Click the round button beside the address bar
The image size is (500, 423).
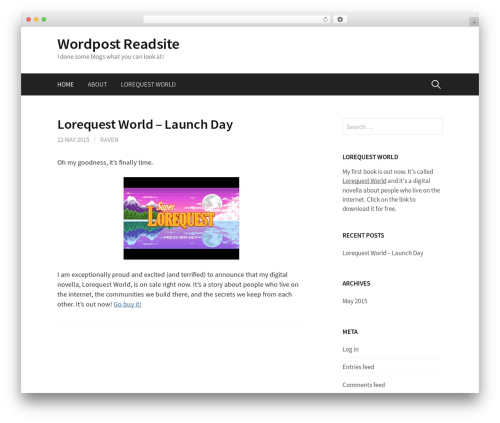(x=340, y=19)
